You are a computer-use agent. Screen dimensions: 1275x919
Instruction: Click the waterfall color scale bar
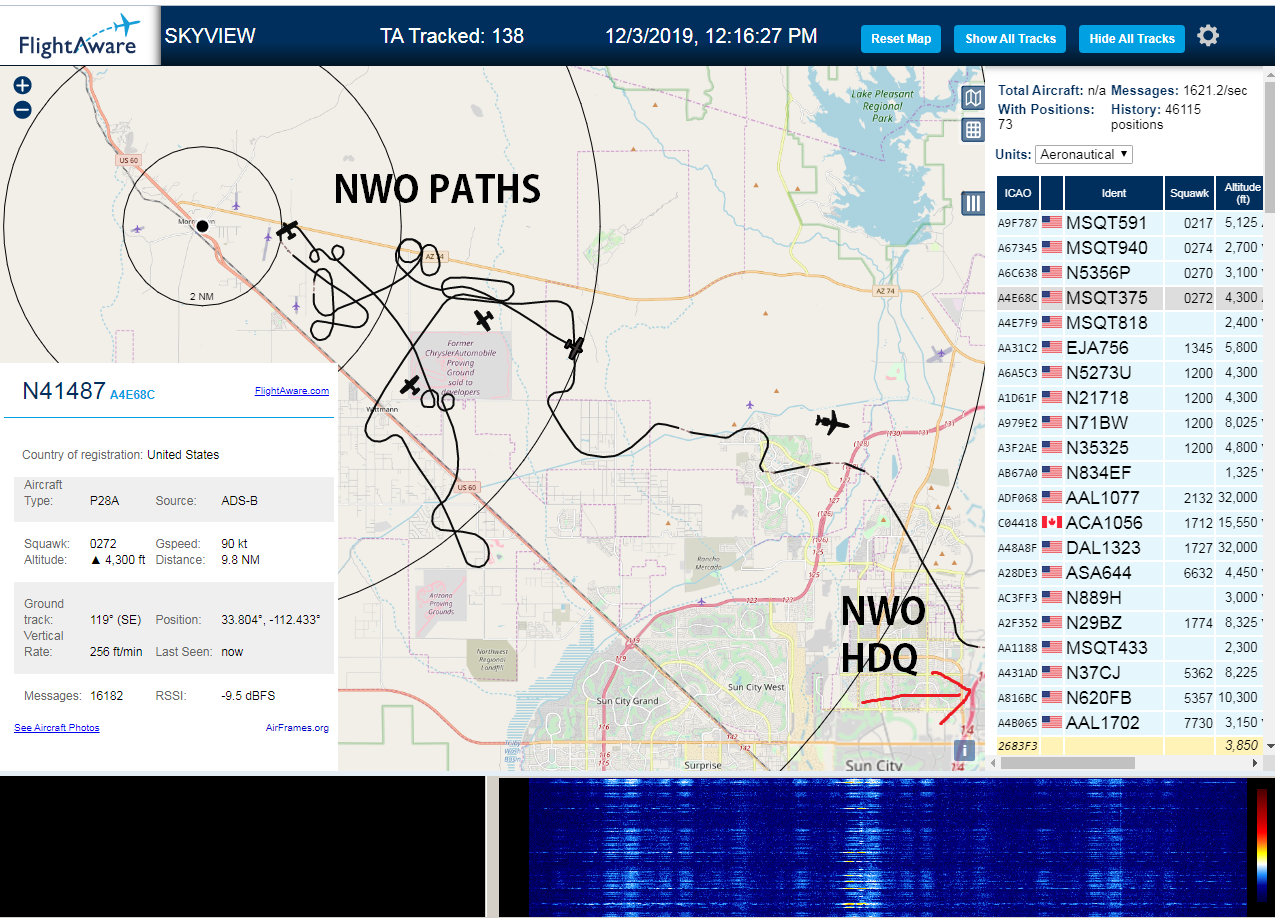(x=1262, y=845)
